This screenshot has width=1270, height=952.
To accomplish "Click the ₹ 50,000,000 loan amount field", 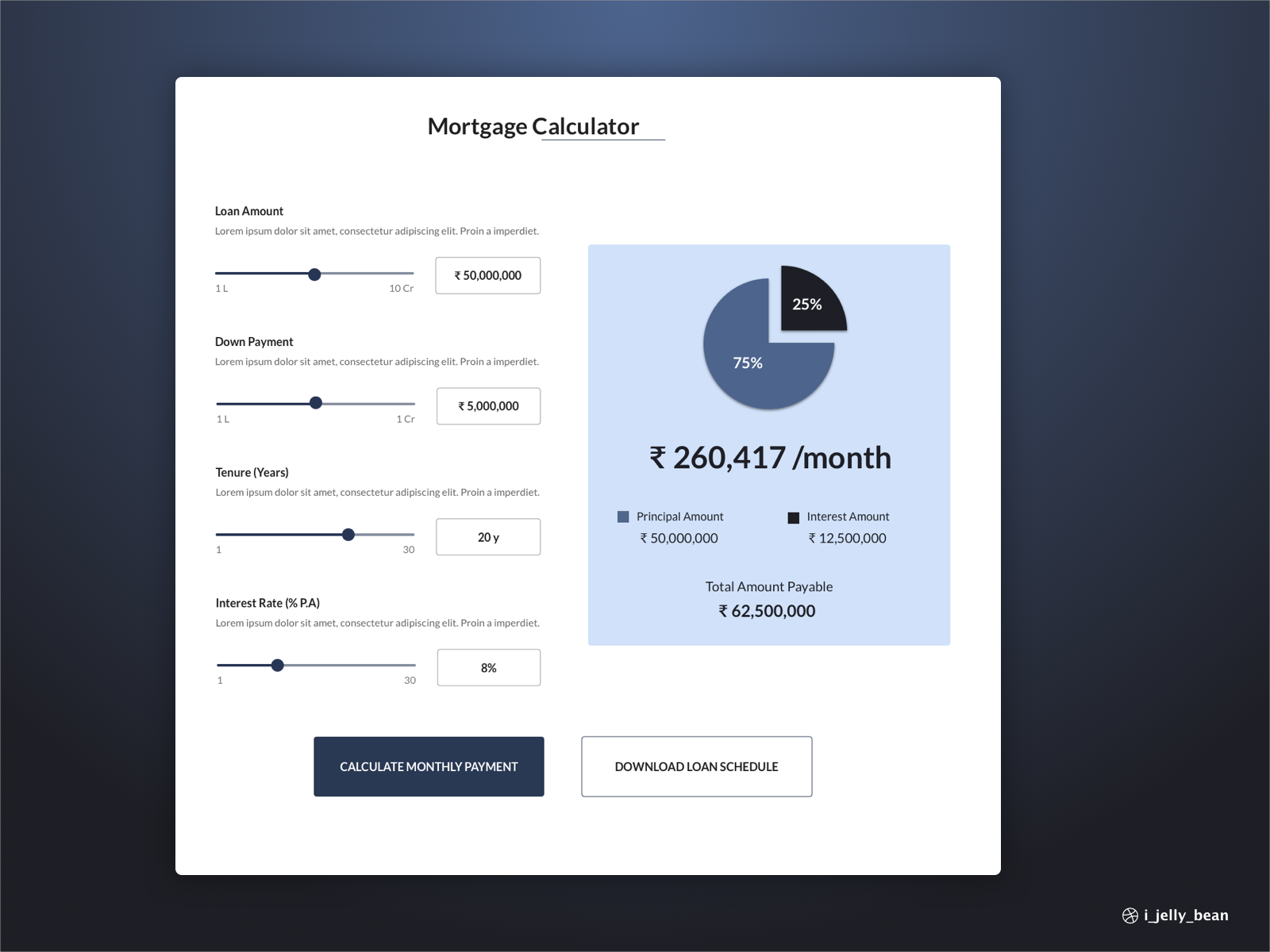I will (488, 275).
